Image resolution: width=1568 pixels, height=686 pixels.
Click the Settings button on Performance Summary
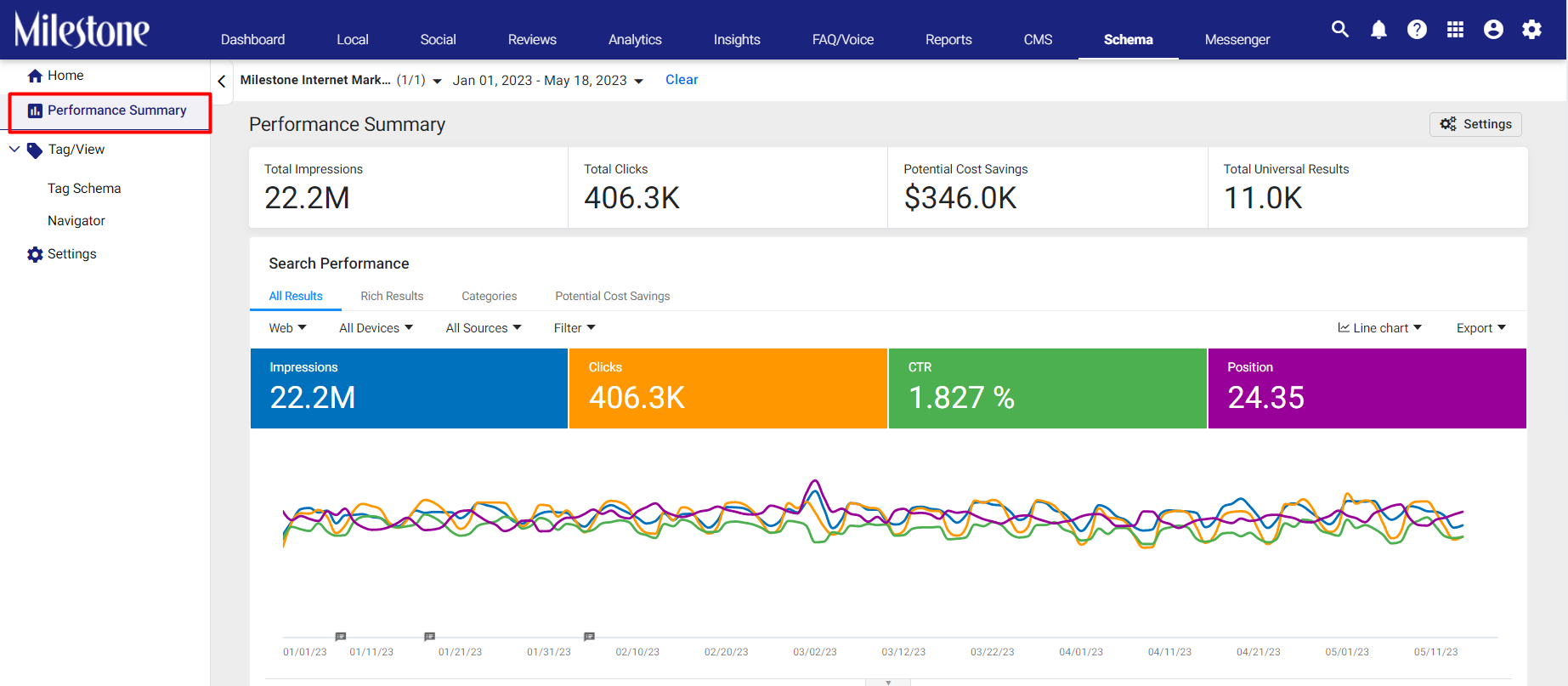point(1475,124)
